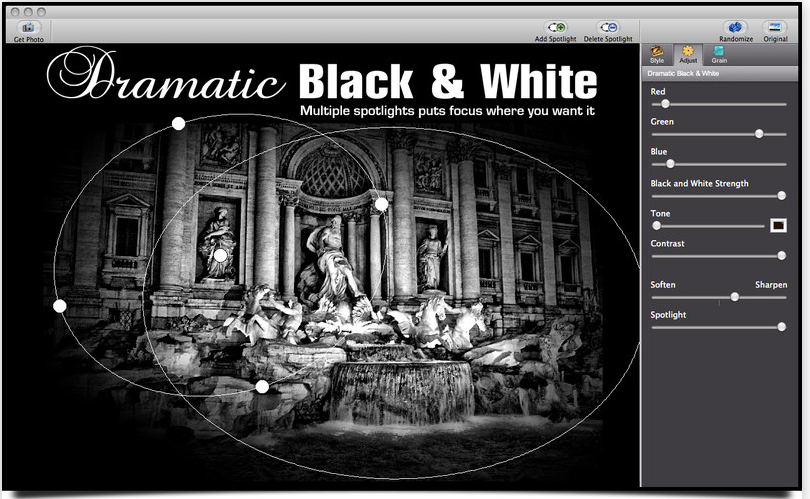Switch to the Style tab
Image resolution: width=810 pixels, height=499 pixels.
pyautogui.click(x=657, y=54)
